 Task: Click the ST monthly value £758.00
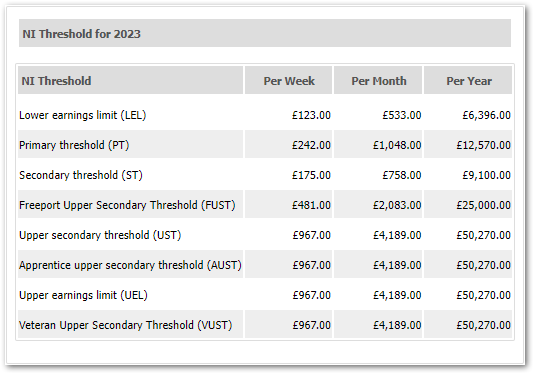coord(402,175)
